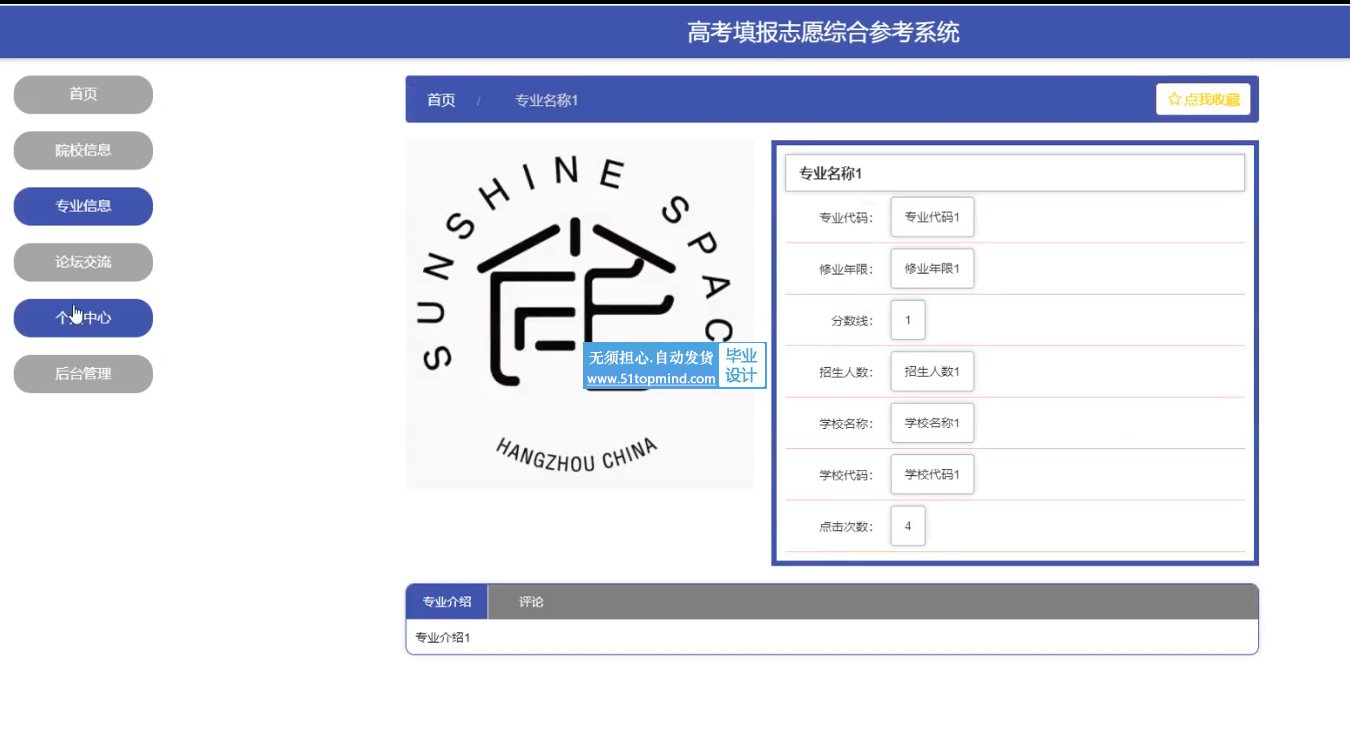Viewport: 1350px width, 731px height.
Task: Click the 分数线 value box showing 1
Action: tap(908, 320)
